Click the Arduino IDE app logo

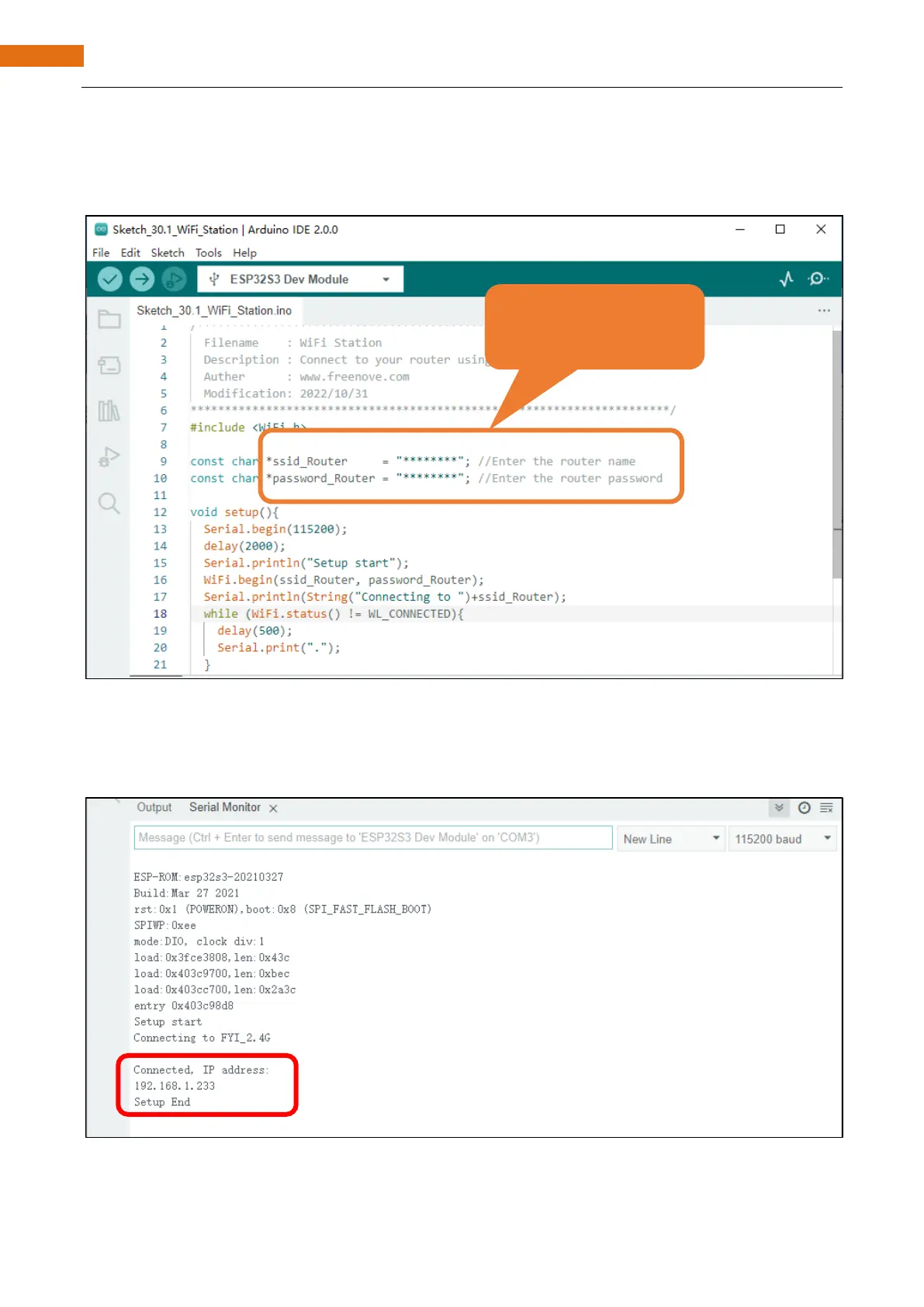[x=101, y=230]
